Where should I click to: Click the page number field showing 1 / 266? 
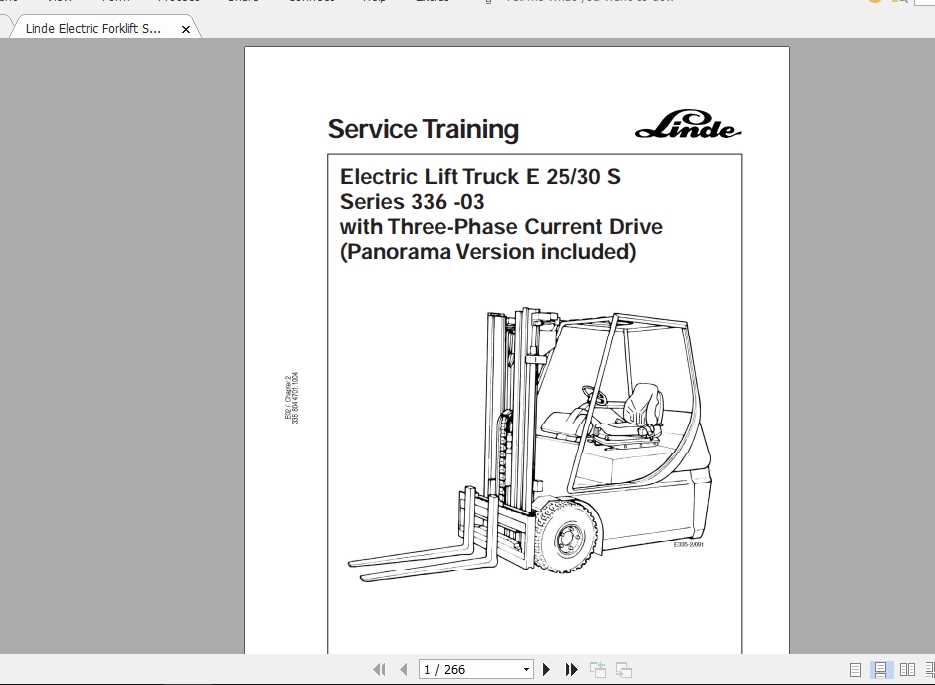click(470, 669)
